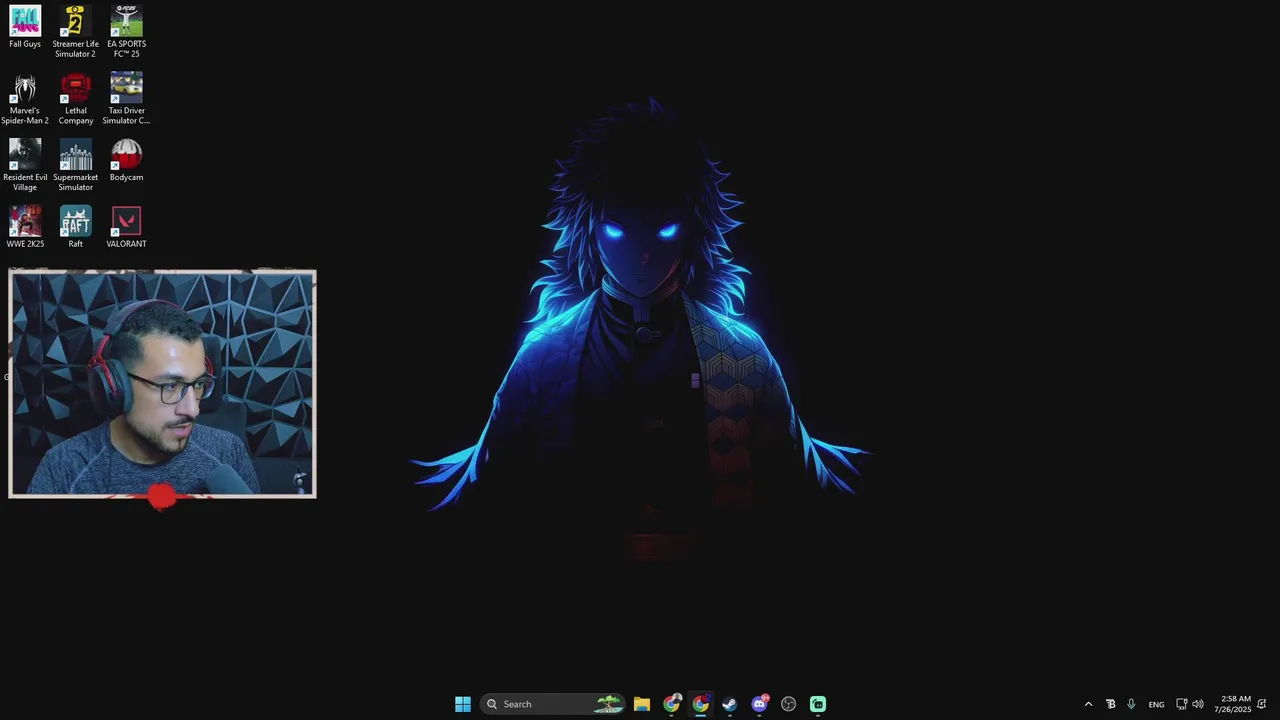Open the volume speaker tray icon
Image resolution: width=1280 pixels, height=720 pixels.
[1198, 704]
